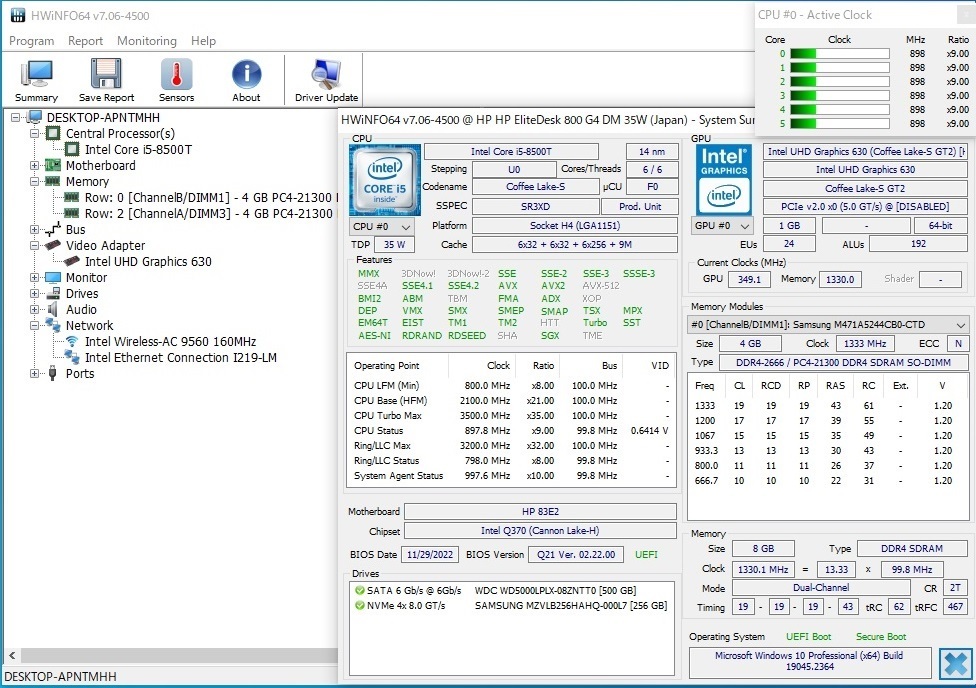Click the Ethernet Connection I219-LM icon
This screenshot has width=976, height=688.
click(72, 357)
